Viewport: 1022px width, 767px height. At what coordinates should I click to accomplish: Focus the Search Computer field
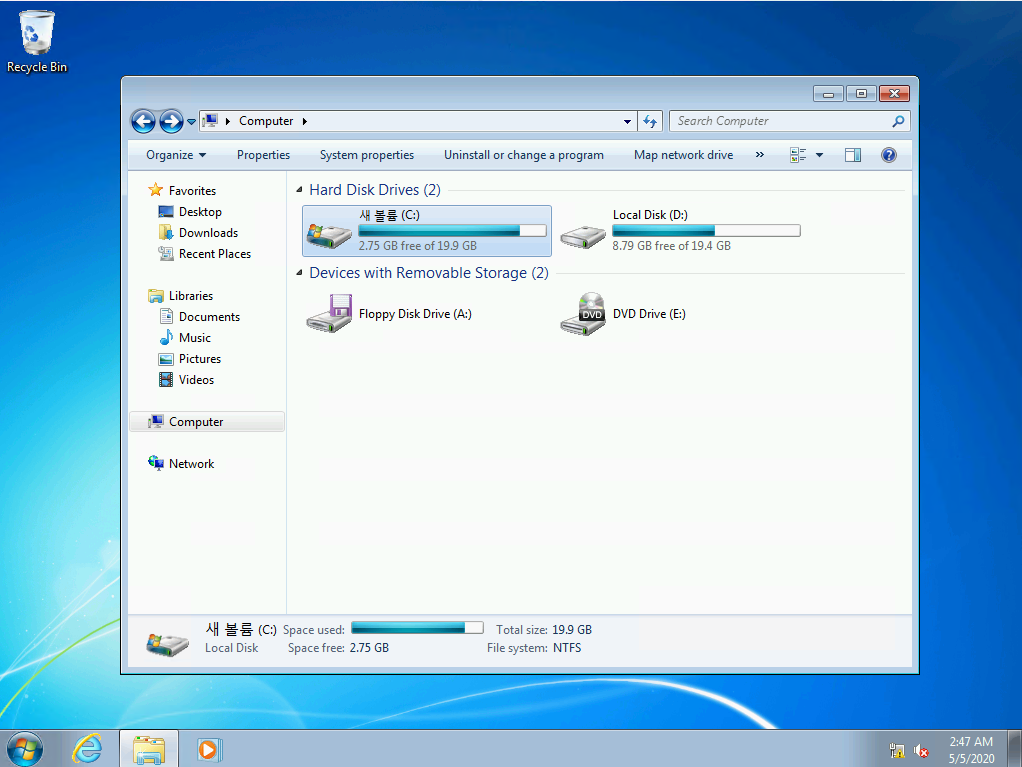click(782, 121)
